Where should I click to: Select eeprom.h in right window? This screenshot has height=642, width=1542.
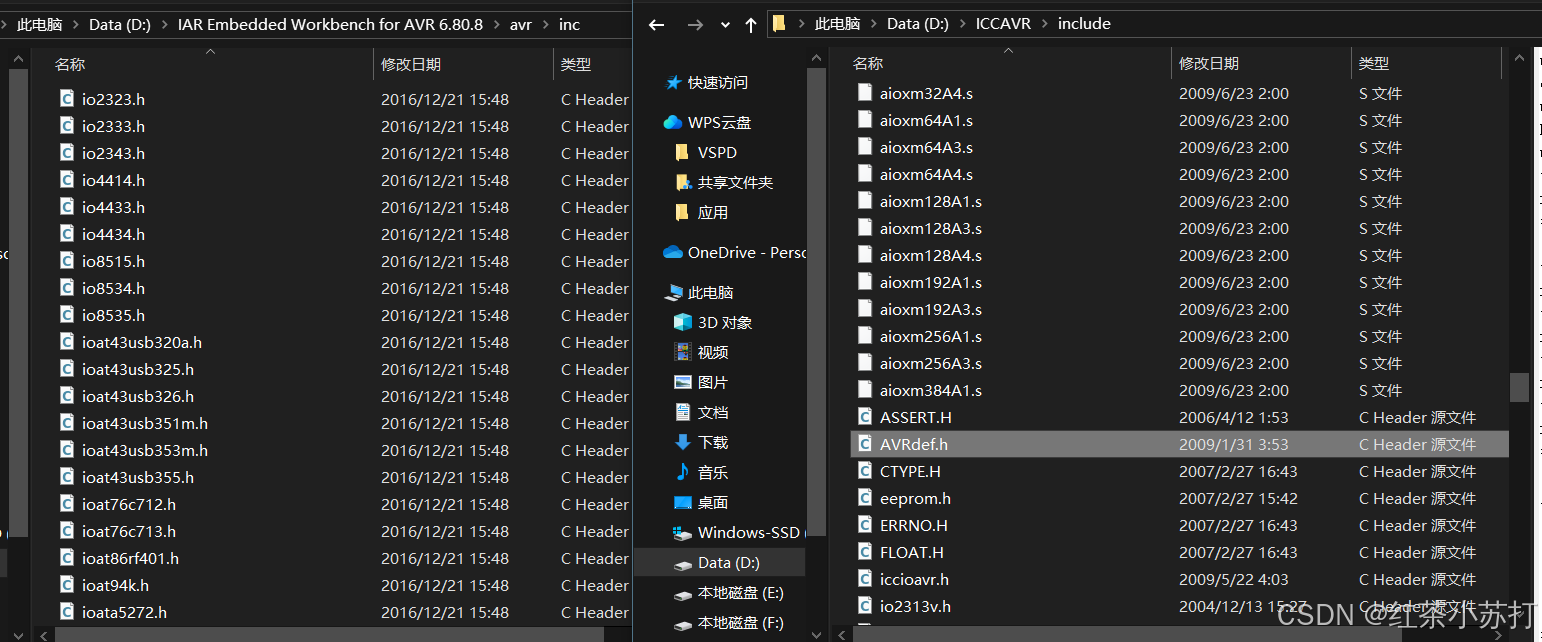(x=915, y=498)
